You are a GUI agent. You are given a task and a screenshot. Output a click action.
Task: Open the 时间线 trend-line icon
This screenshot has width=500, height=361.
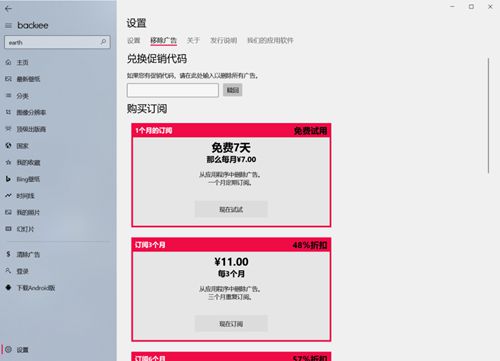8,196
